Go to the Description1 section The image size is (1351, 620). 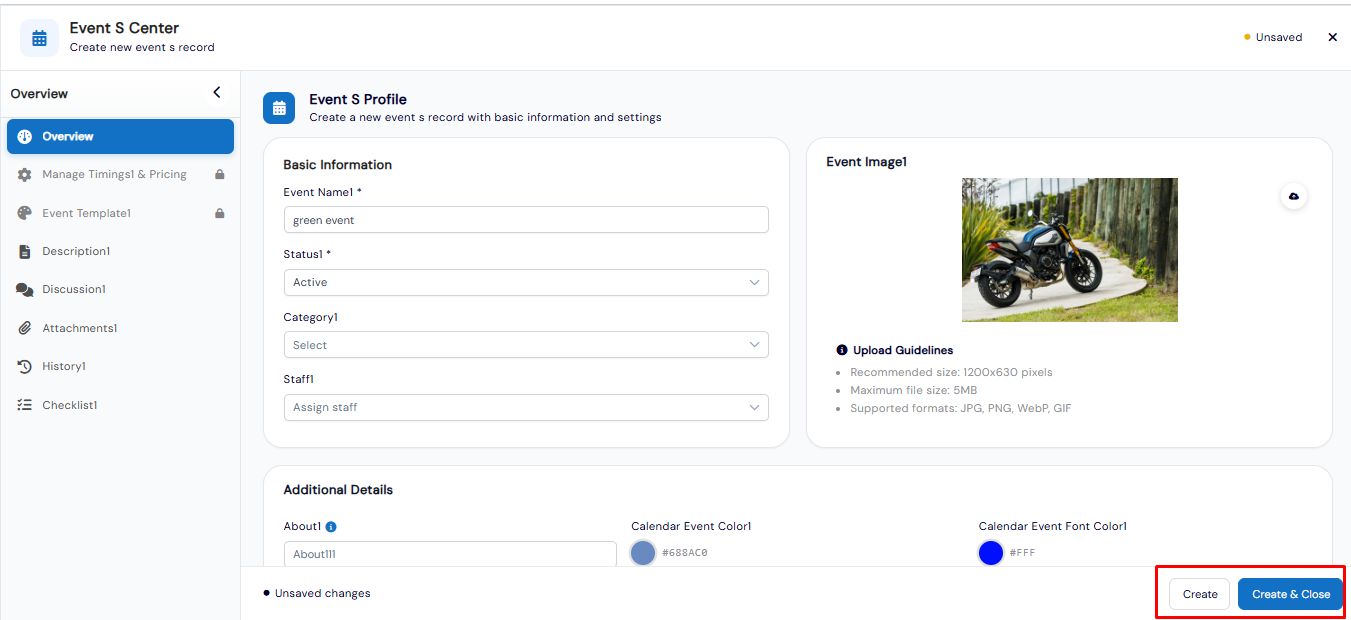(76, 251)
